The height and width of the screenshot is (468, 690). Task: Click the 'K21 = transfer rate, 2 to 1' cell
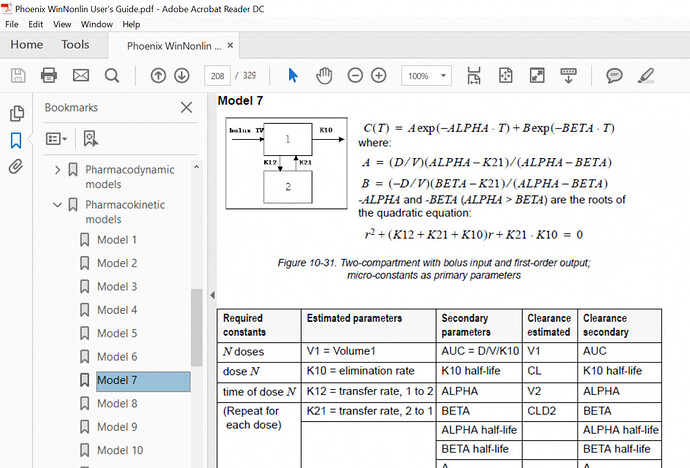point(369,411)
